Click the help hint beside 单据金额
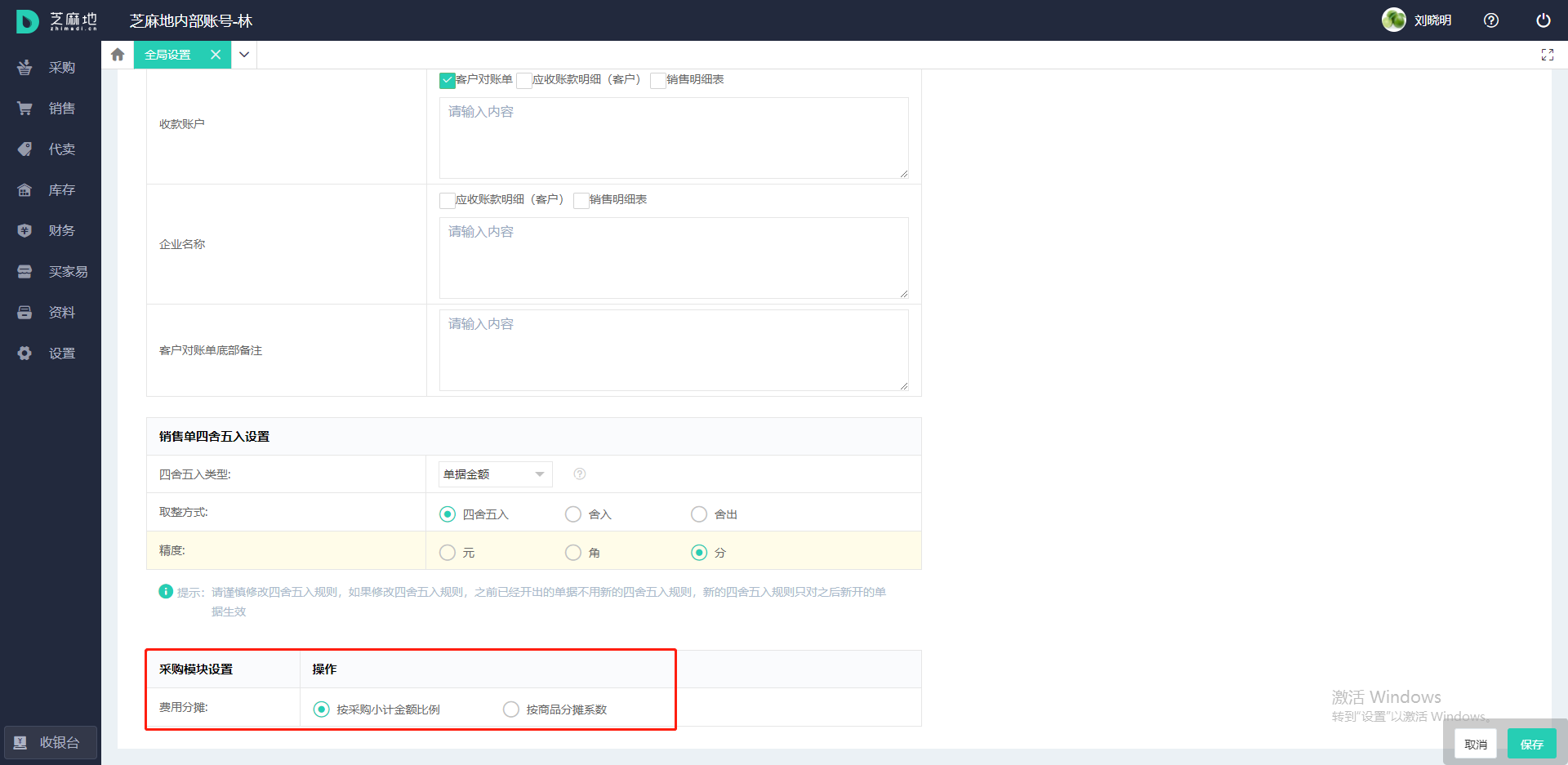The width and height of the screenshot is (1568, 765). tap(580, 474)
